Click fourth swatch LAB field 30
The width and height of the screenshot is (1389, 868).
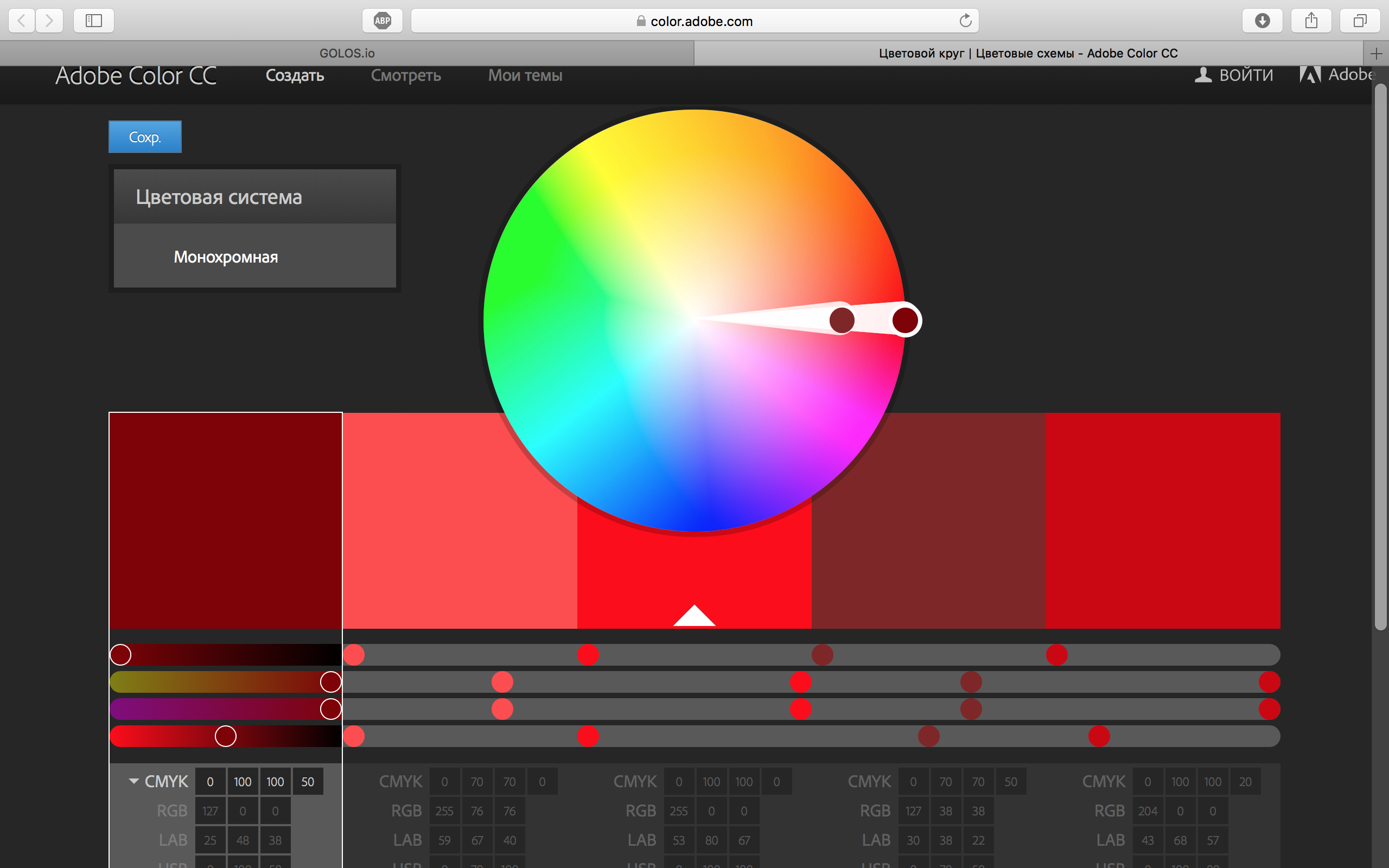(x=913, y=840)
